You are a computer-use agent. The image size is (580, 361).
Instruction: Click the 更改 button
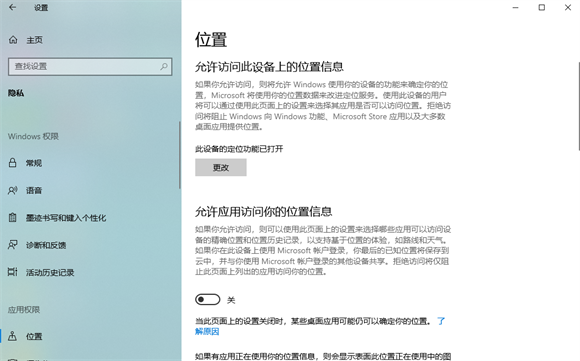tap(221, 168)
